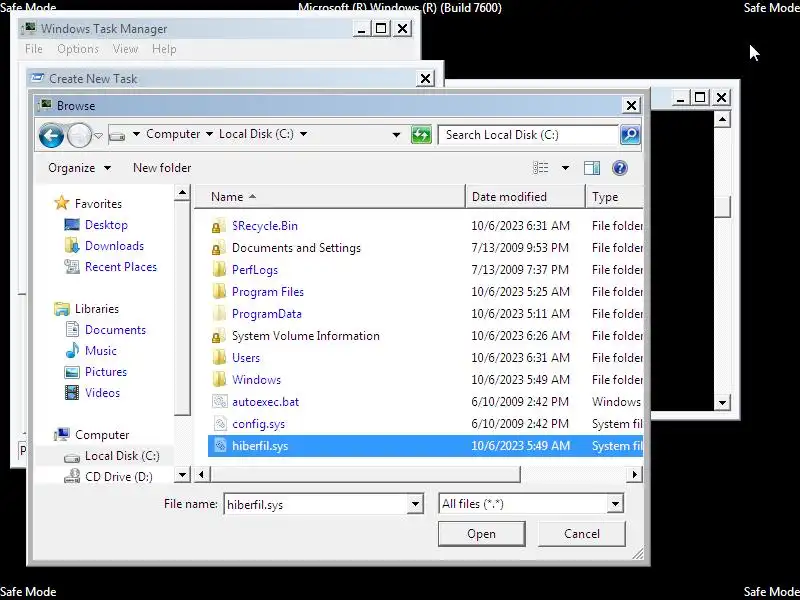Open the Organize dropdown menu
Image resolution: width=800 pixels, height=600 pixels.
pos(79,168)
